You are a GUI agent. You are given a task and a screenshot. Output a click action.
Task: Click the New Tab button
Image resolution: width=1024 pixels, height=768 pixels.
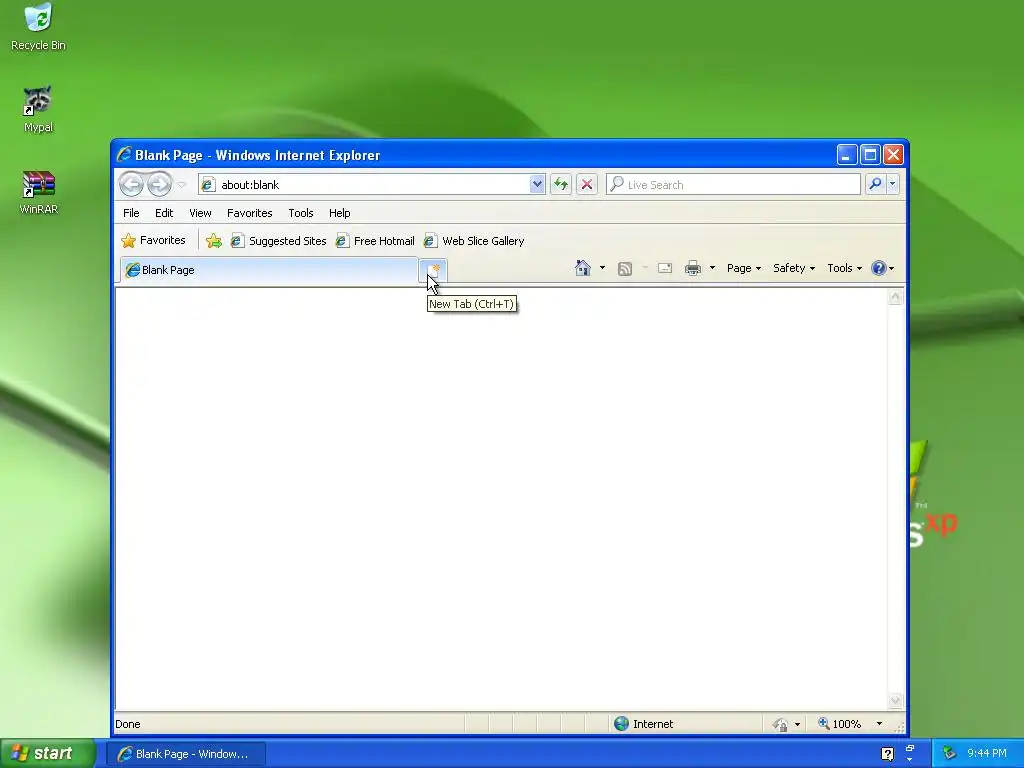(x=433, y=270)
